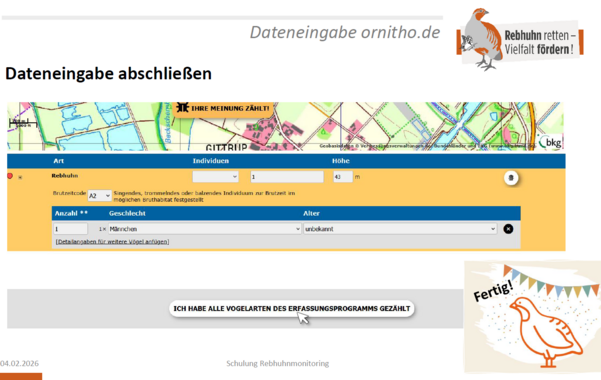Click the Geschlecht column header
Screen dimensions: 601x380
click(127, 213)
